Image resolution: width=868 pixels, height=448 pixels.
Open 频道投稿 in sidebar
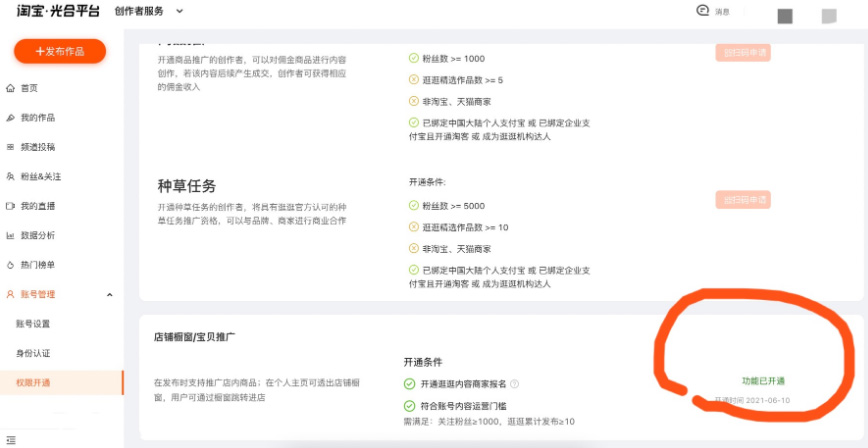tap(38, 147)
